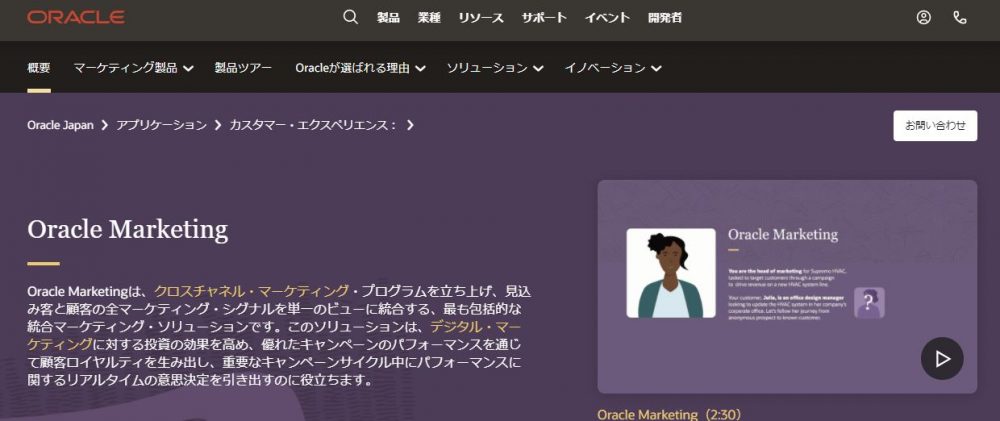Click the Oracle Marketing video thumbnail
The width and height of the screenshot is (1000, 421).
787,286
